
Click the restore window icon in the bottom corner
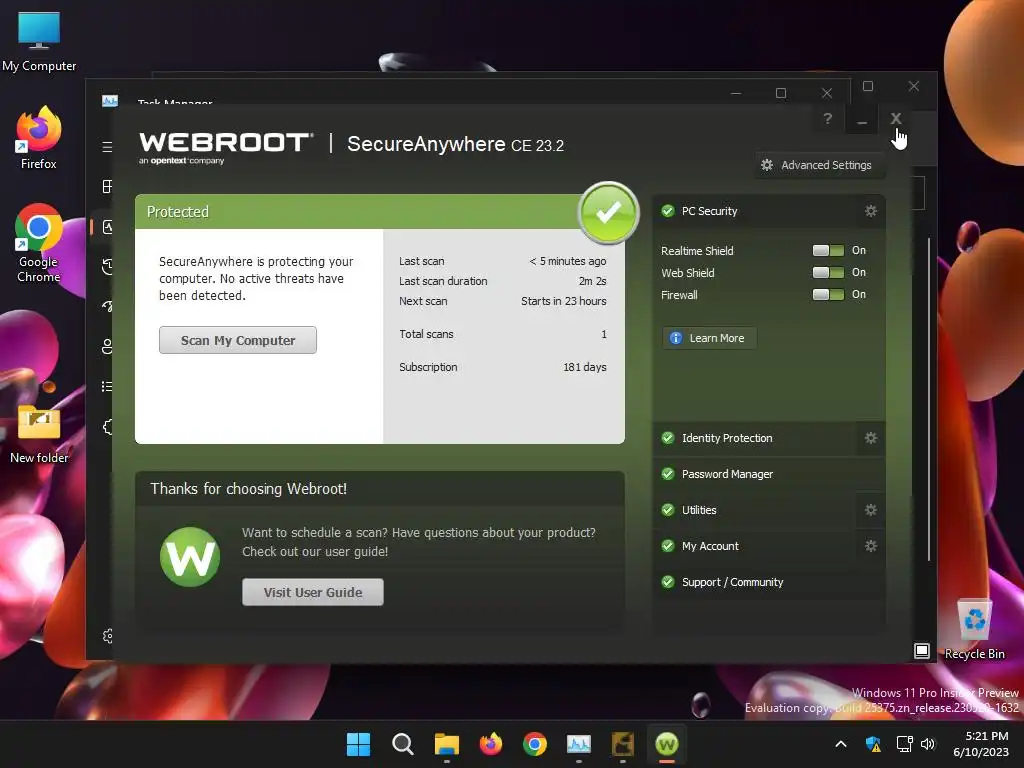(921, 650)
